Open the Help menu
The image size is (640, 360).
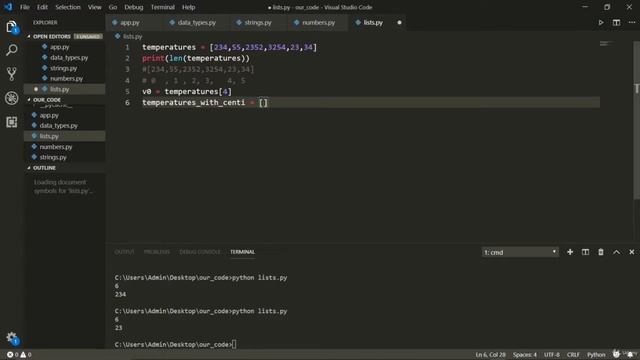coord(189,7)
